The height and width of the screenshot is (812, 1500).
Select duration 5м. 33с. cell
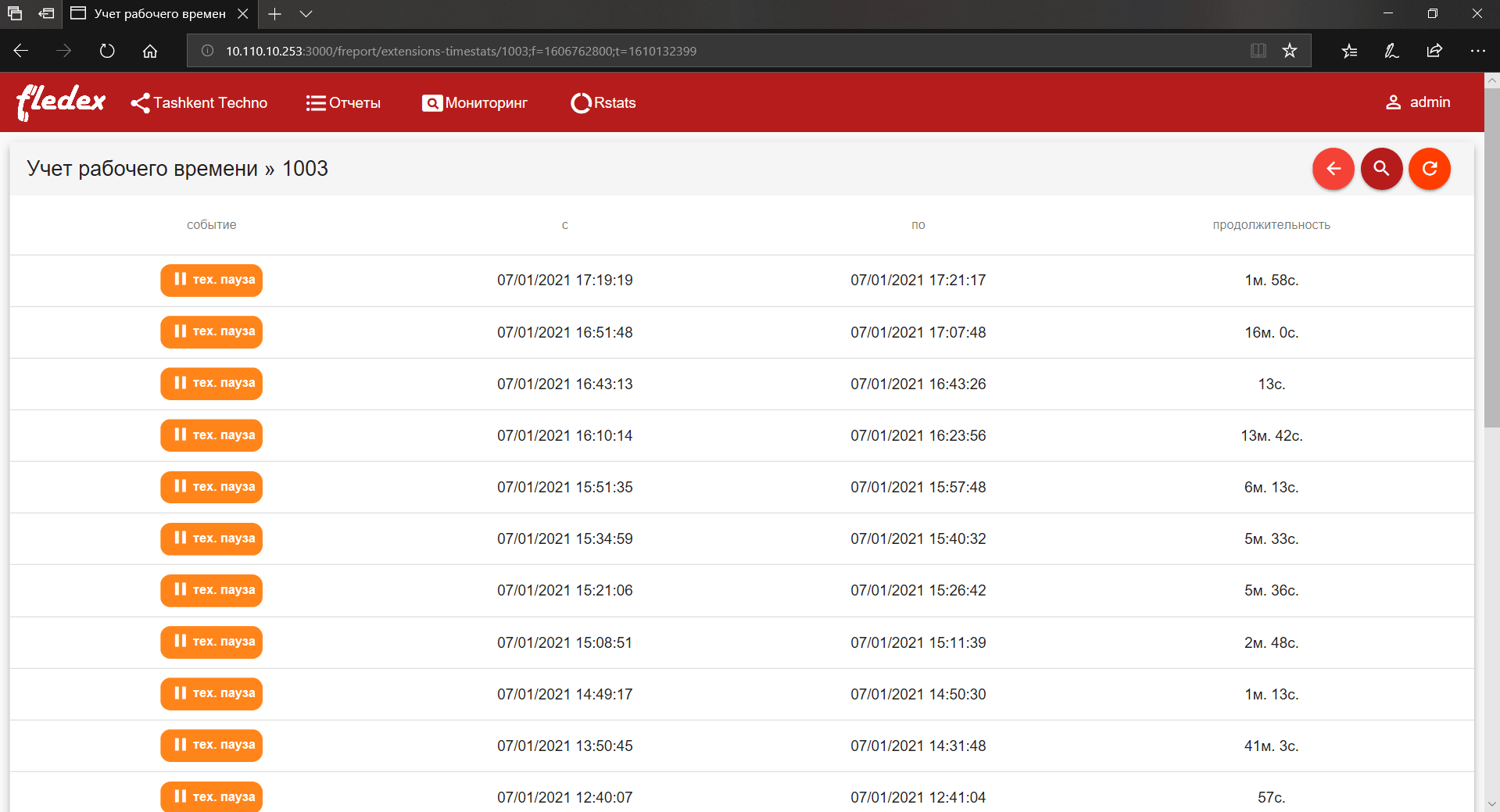coord(1271,538)
